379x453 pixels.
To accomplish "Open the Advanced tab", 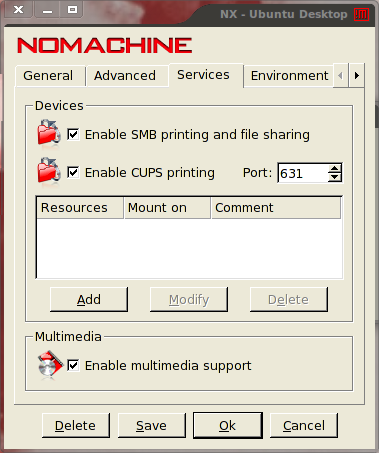I will click(x=127, y=76).
